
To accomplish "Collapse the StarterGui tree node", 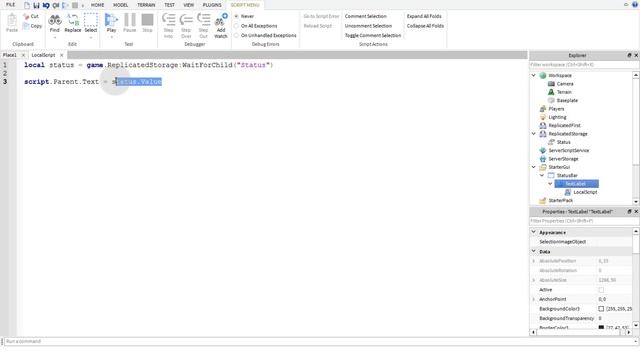I will [x=533, y=167].
